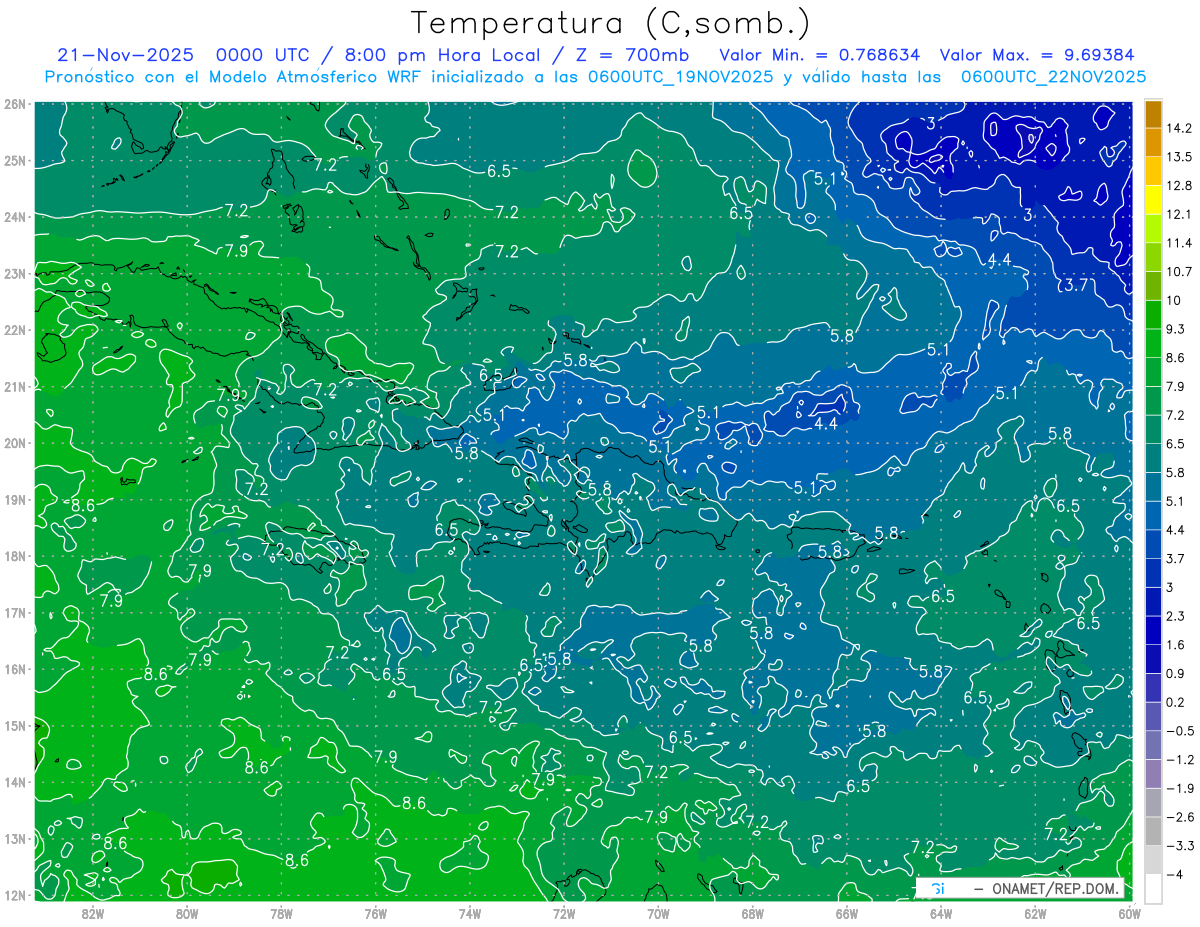Click the colorbar label "-1.9"

(1181, 788)
